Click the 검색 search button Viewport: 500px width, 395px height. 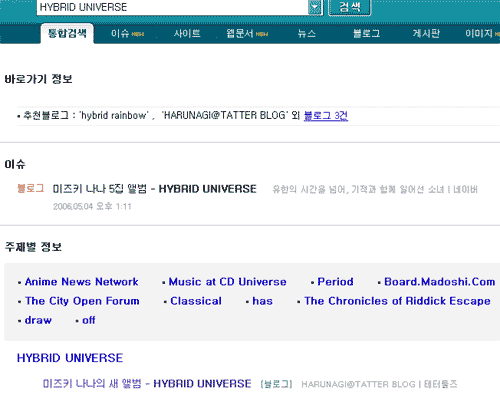click(x=350, y=7)
